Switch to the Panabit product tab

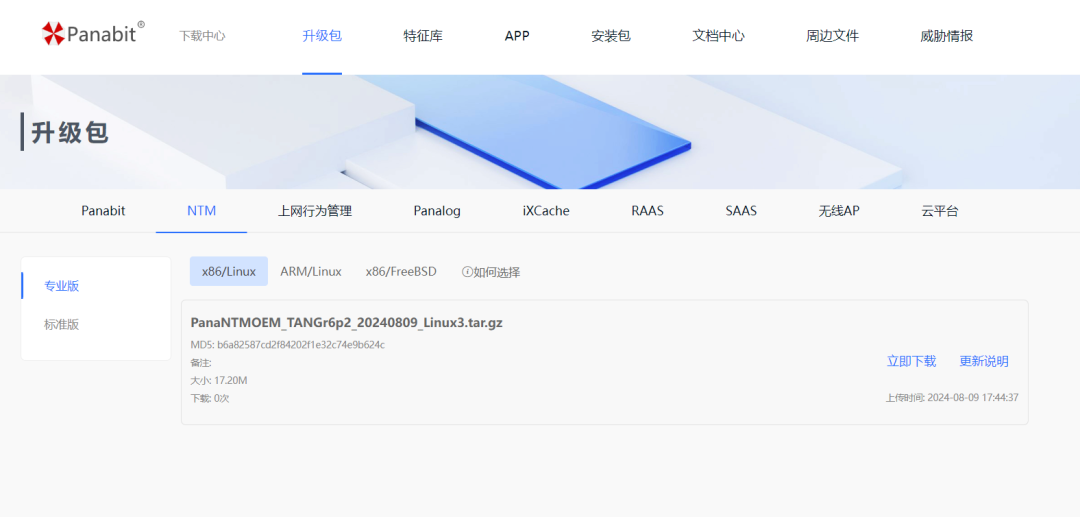[x=103, y=211]
